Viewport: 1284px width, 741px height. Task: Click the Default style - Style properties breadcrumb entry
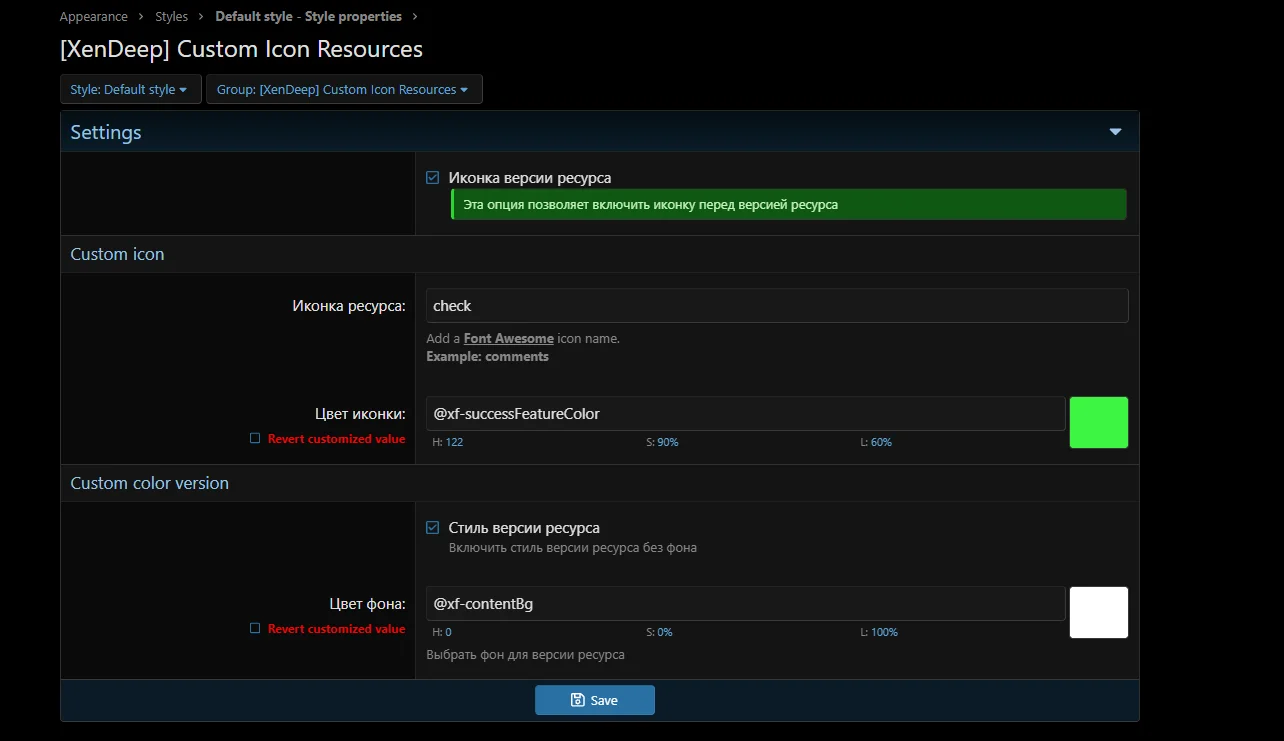click(308, 16)
